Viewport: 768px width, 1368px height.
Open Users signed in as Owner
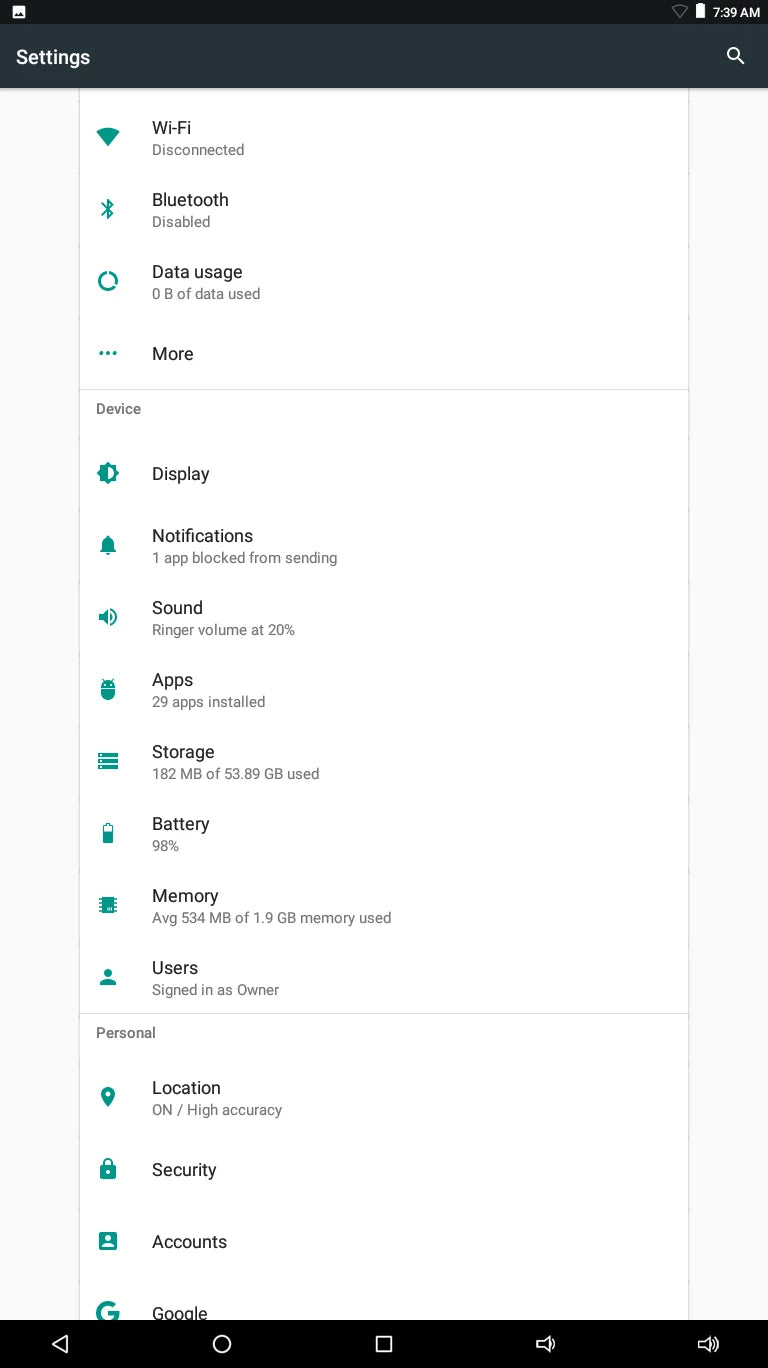384,977
